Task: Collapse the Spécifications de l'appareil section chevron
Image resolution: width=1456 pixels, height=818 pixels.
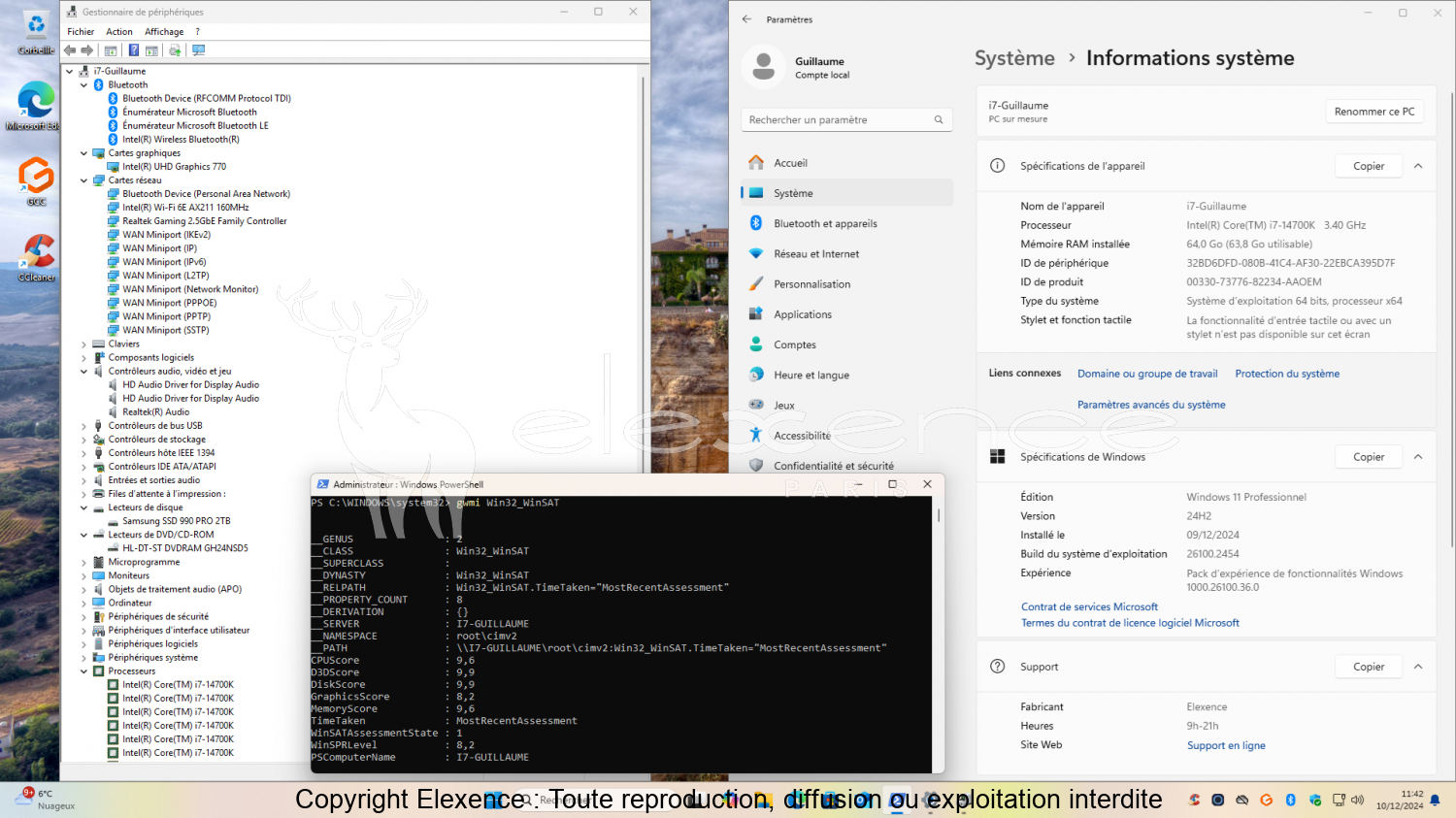Action: coord(1418,166)
